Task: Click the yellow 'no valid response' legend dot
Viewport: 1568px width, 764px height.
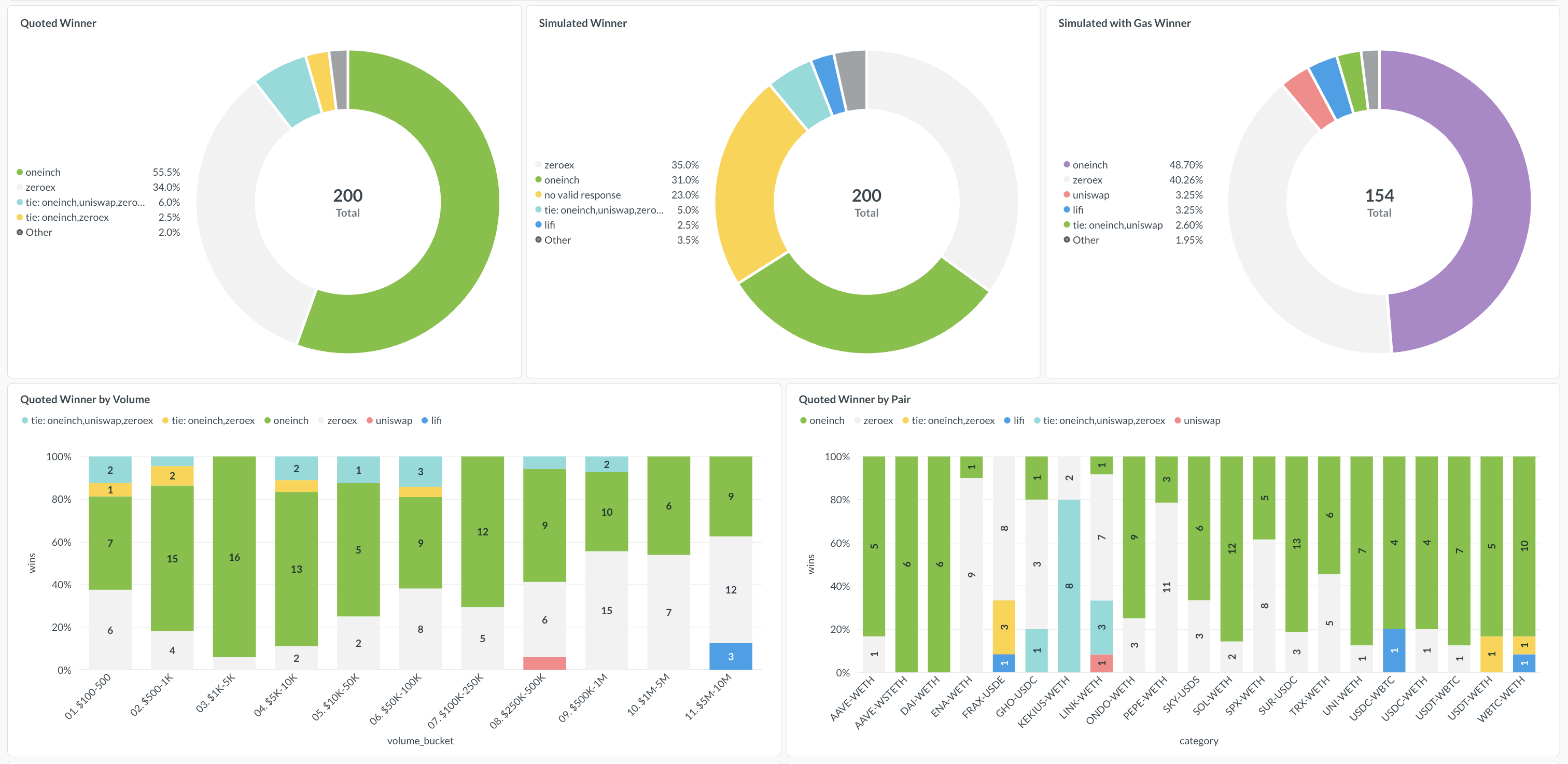Action: coord(538,195)
